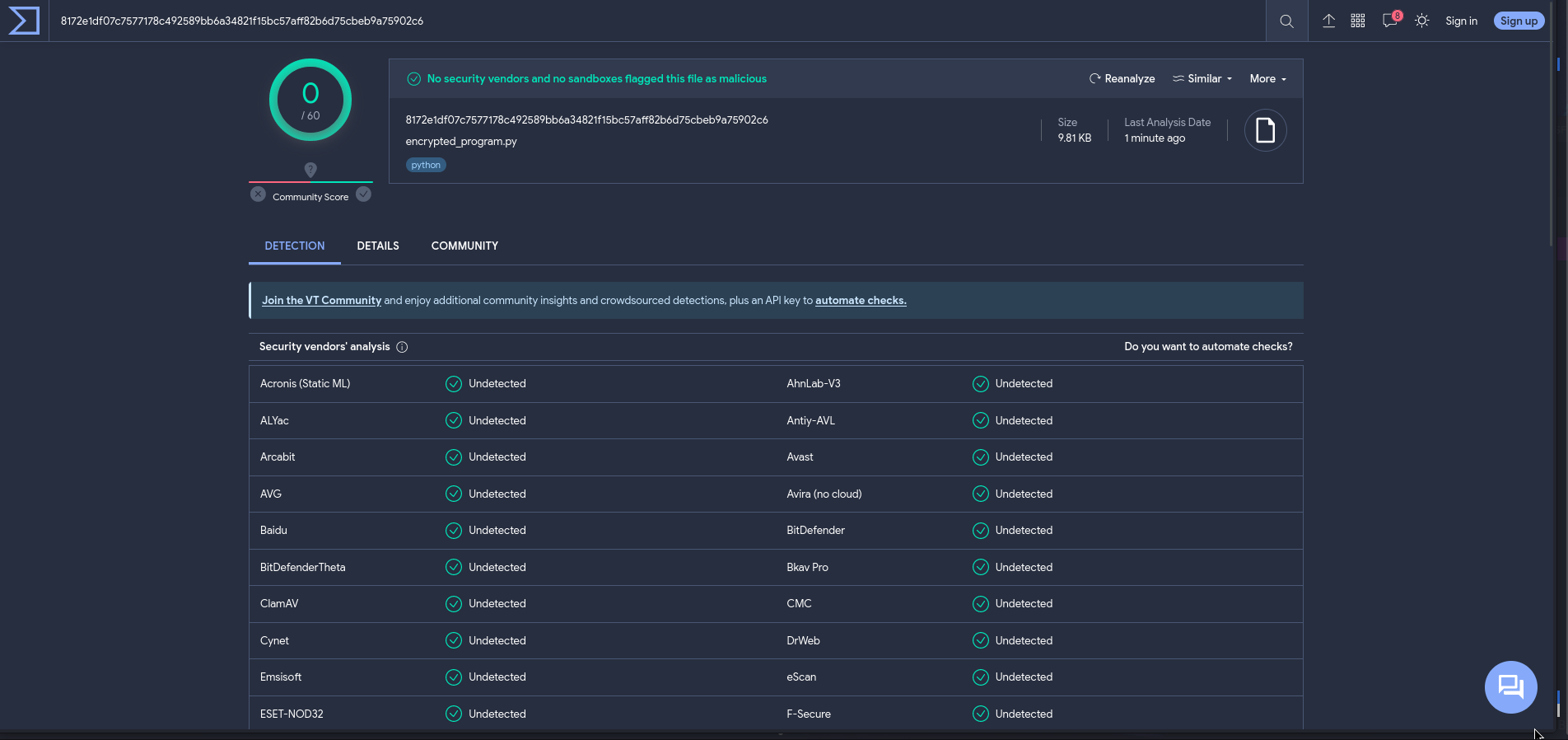1568x740 pixels.
Task: Expand the Similar dropdown
Action: pos(1202,79)
